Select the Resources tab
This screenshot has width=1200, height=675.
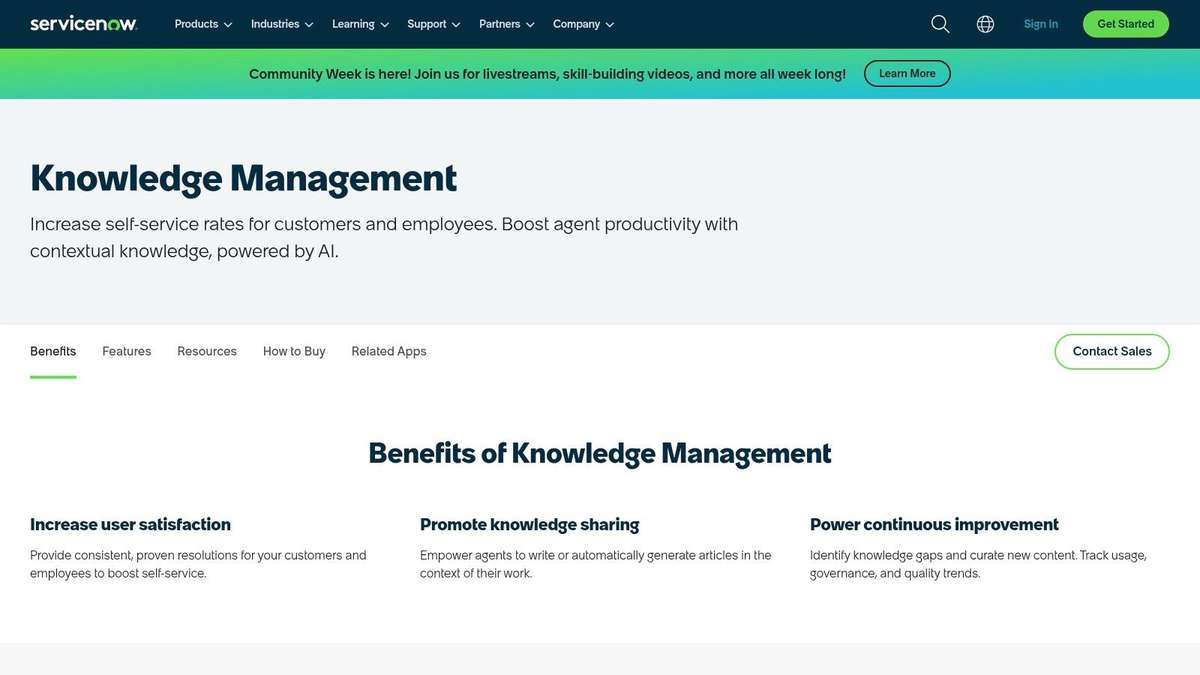tap(206, 352)
